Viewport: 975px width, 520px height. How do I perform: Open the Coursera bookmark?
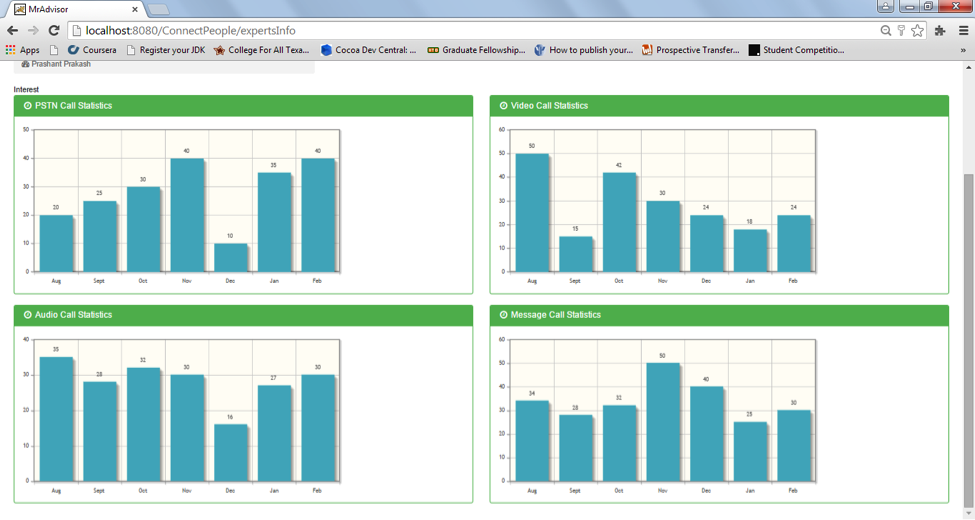(92, 50)
